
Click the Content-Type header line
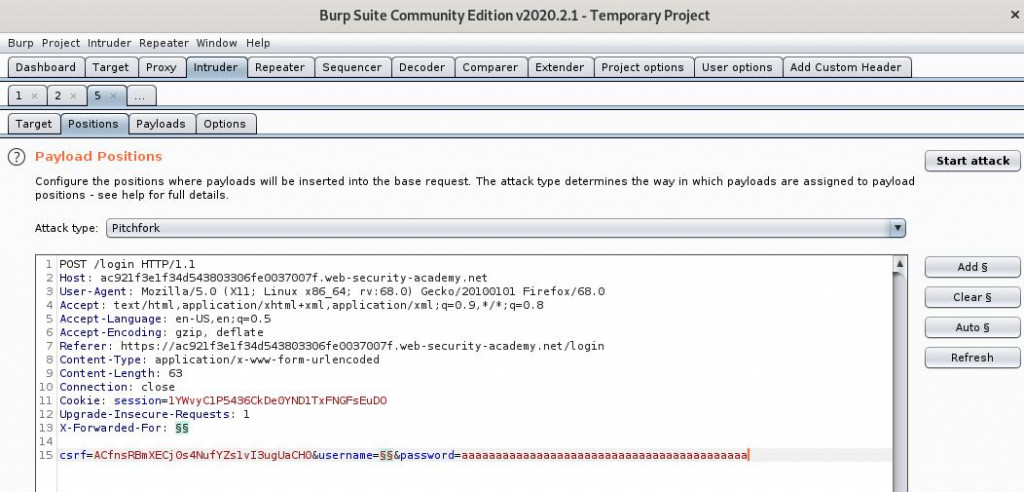pos(219,359)
